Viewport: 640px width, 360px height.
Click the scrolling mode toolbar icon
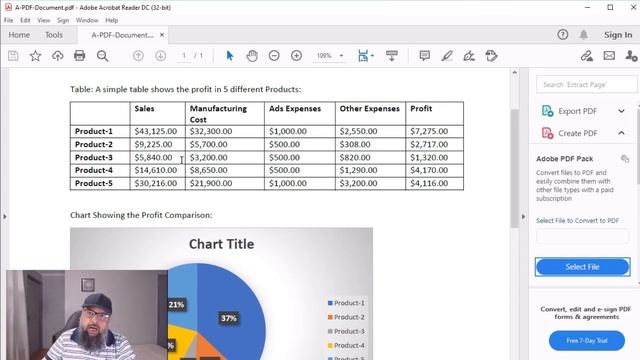pyautogui.click(x=392, y=56)
